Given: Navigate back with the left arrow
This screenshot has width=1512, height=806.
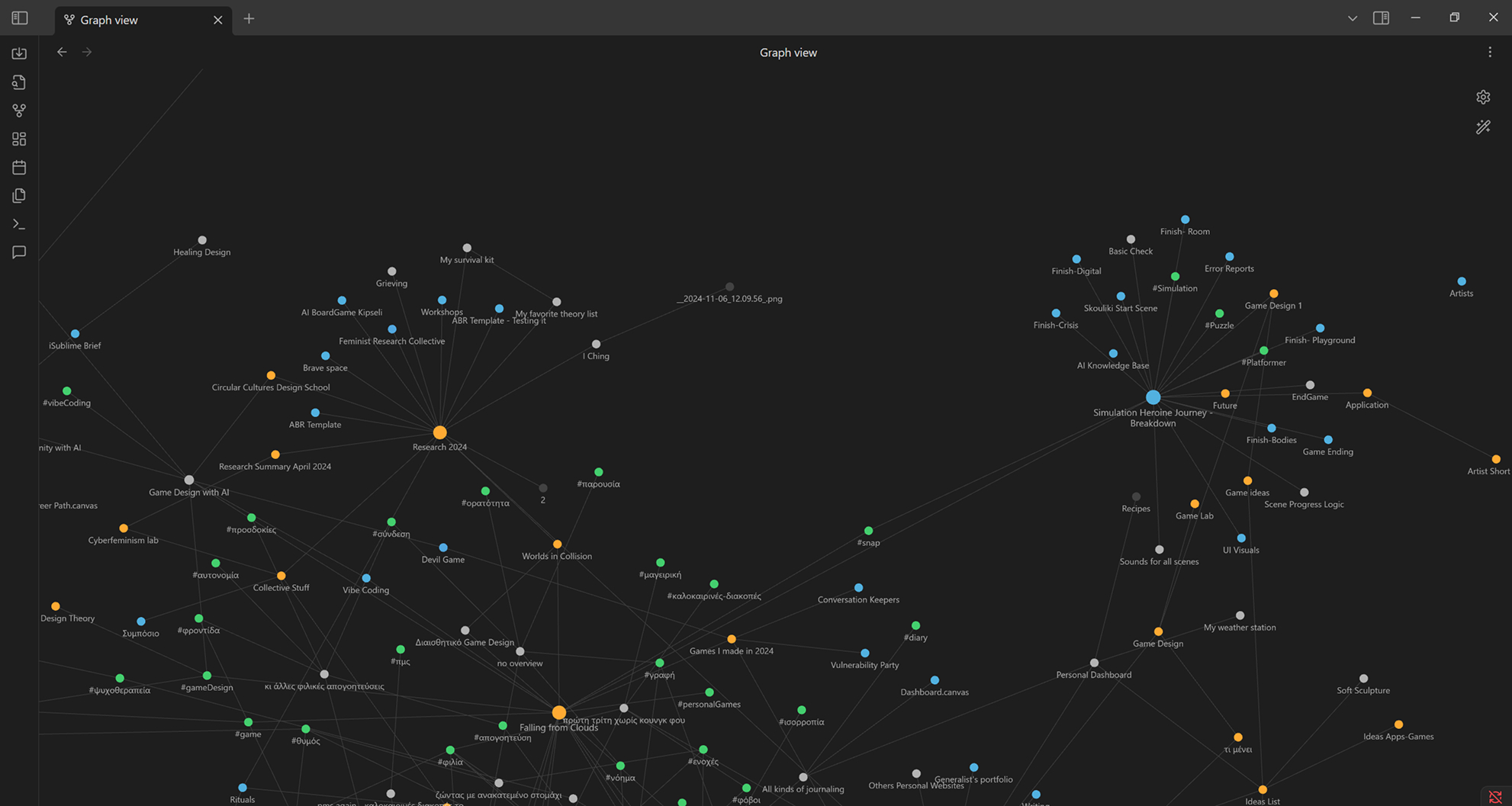Looking at the screenshot, I should [x=62, y=52].
